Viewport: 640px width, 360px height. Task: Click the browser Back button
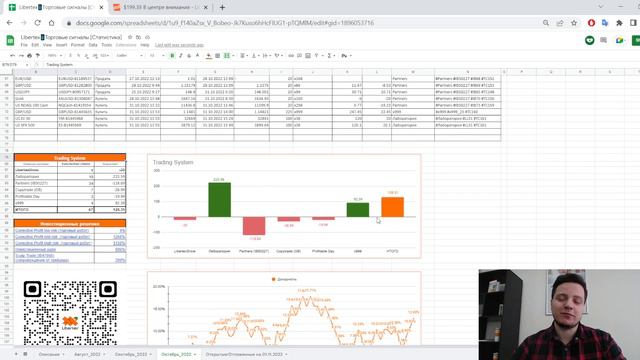[x=10, y=23]
